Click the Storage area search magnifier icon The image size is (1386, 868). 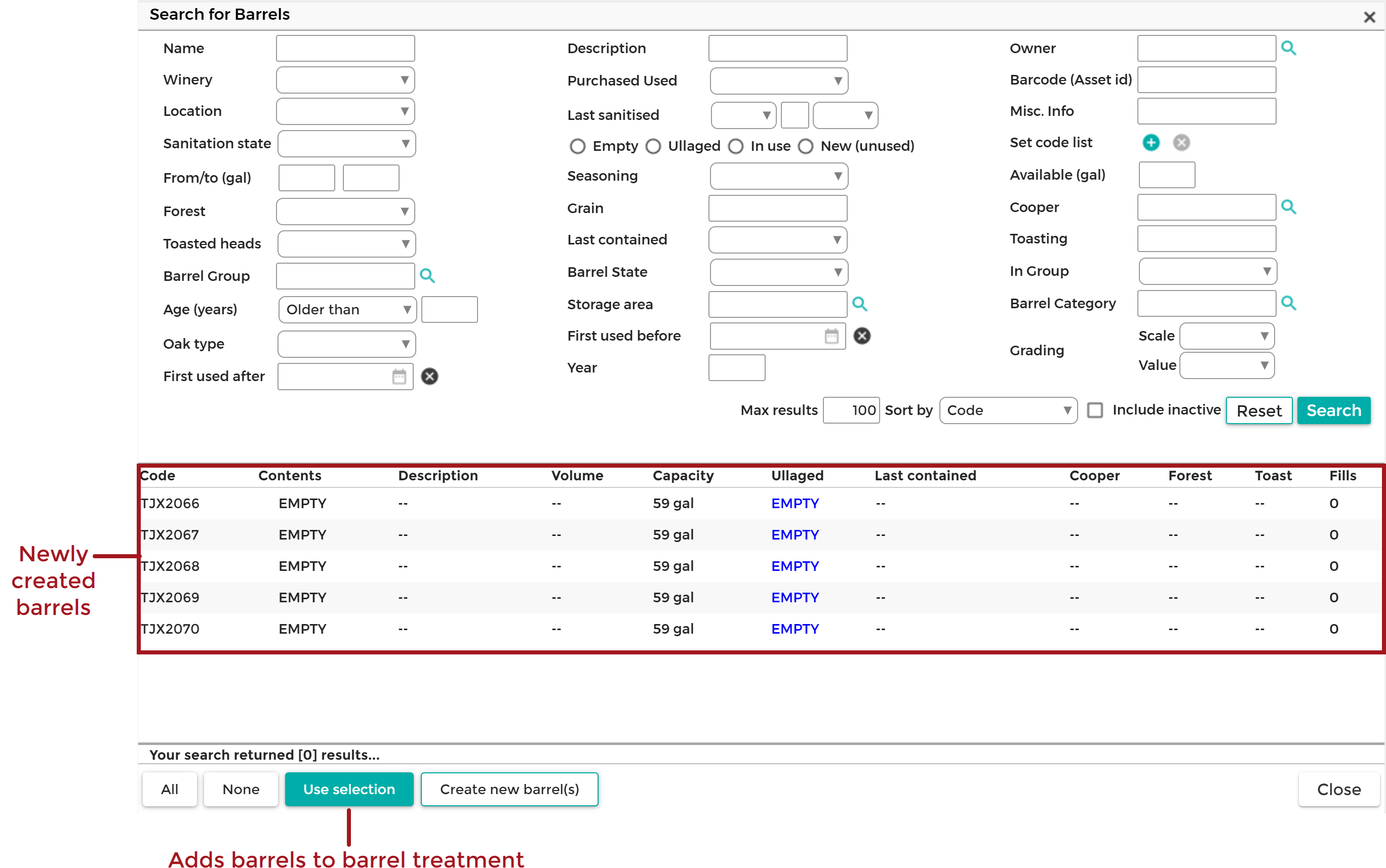(x=859, y=304)
